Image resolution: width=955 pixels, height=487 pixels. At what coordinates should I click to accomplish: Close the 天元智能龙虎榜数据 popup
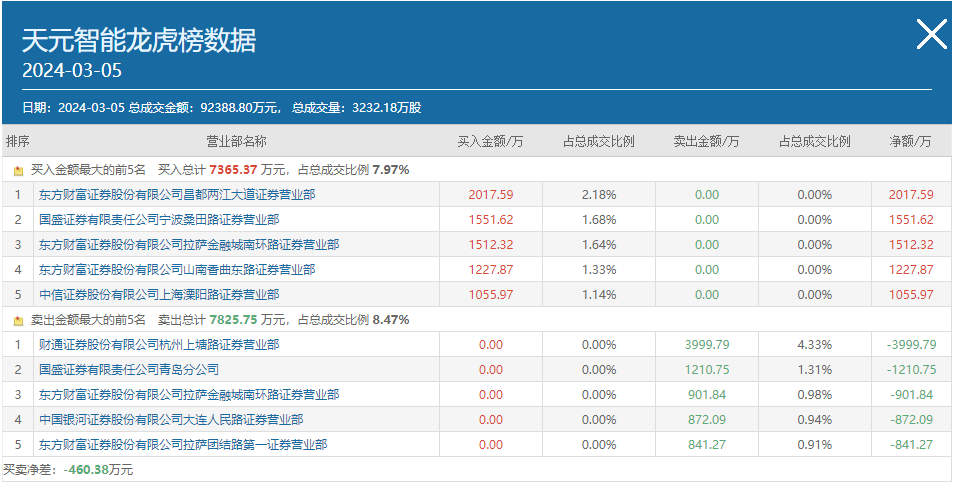coord(932,34)
